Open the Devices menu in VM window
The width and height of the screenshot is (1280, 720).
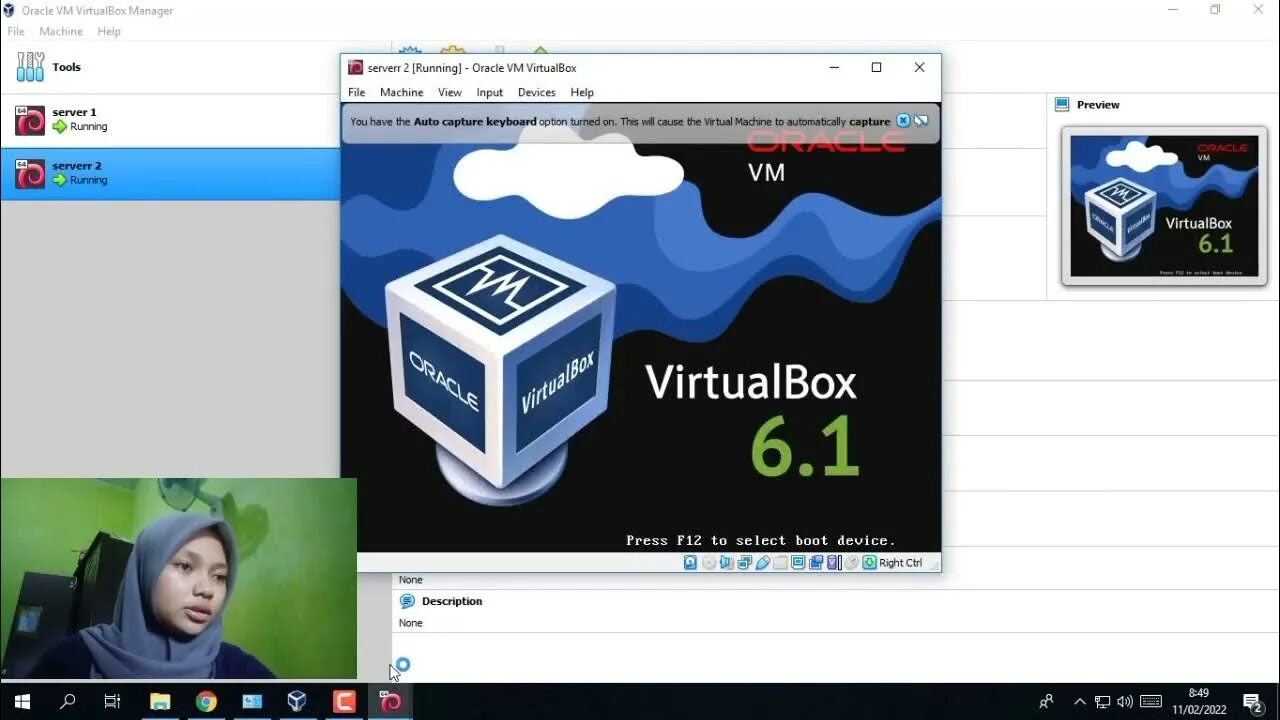pos(536,92)
